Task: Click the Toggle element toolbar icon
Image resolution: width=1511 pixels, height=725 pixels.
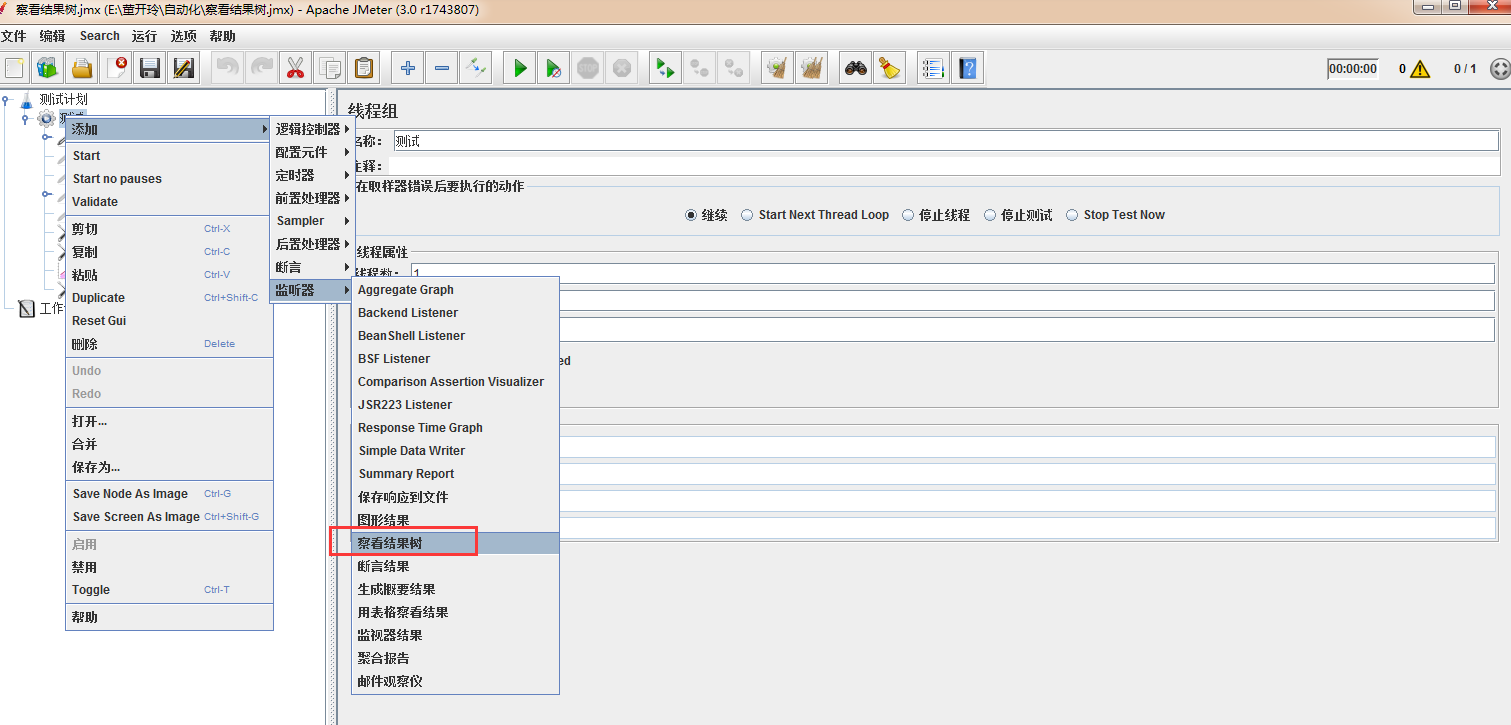Action: point(476,68)
